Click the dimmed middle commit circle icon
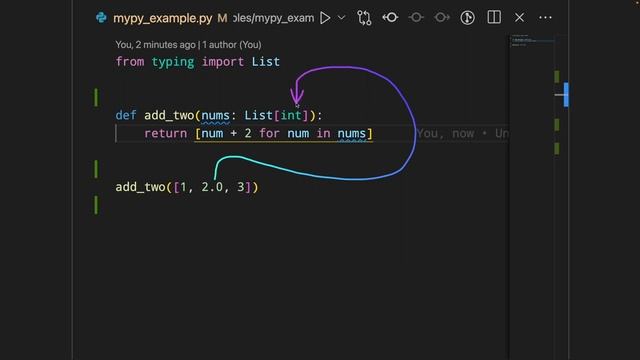 [416, 18]
